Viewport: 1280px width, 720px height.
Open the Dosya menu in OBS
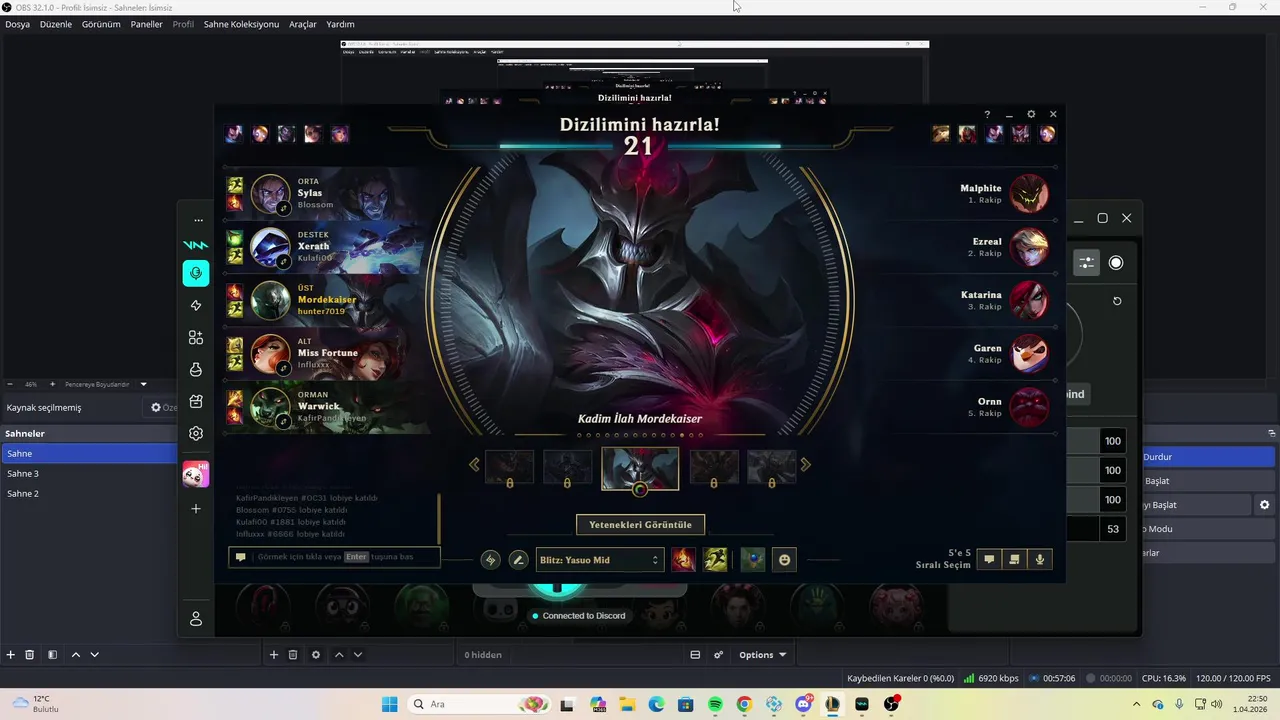17,24
